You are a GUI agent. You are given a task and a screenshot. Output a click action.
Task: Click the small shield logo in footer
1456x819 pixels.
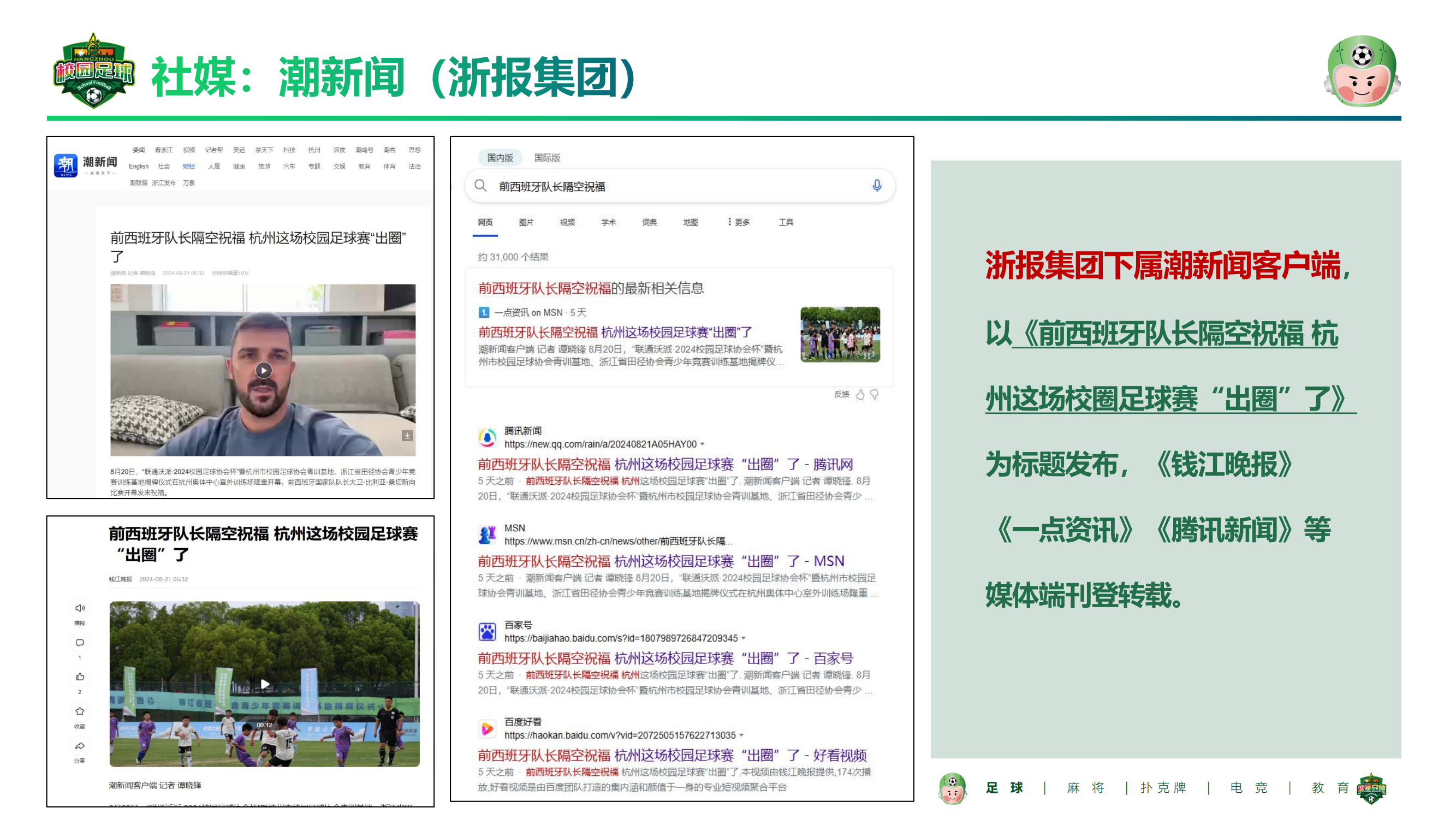coord(1371,788)
